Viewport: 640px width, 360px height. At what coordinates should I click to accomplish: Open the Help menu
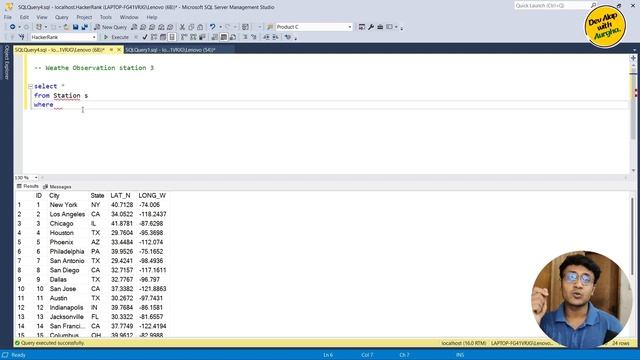(x=152, y=17)
